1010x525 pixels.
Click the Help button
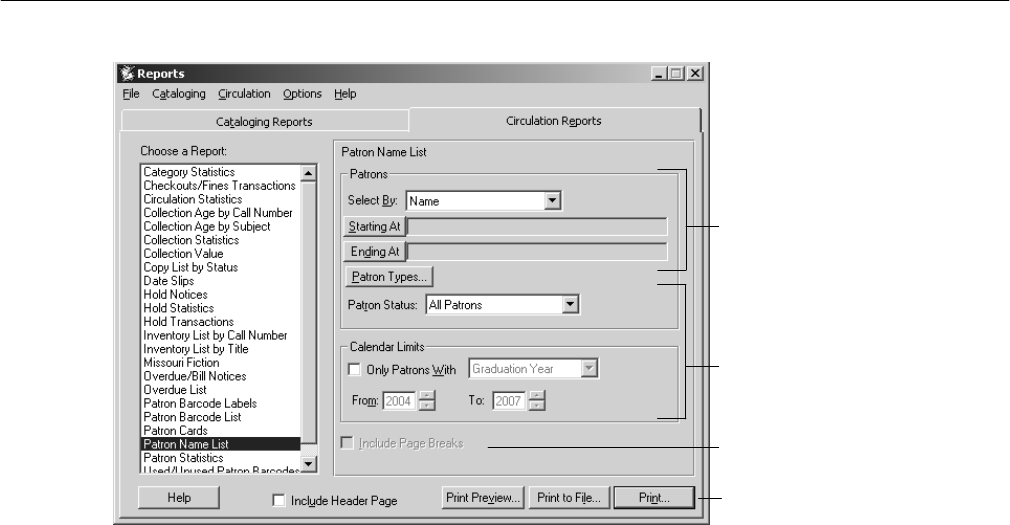tap(178, 498)
